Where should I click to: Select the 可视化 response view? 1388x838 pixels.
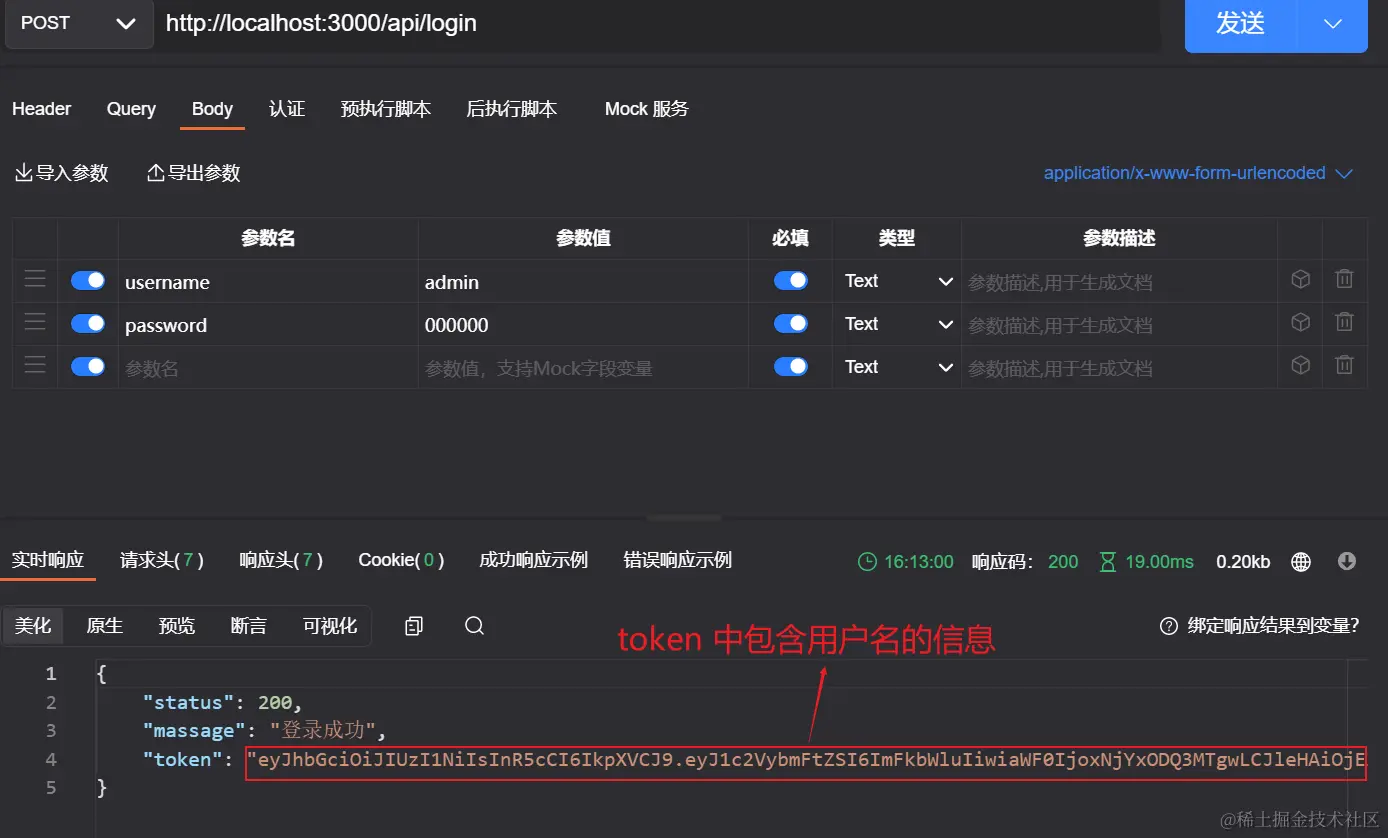pos(330,626)
